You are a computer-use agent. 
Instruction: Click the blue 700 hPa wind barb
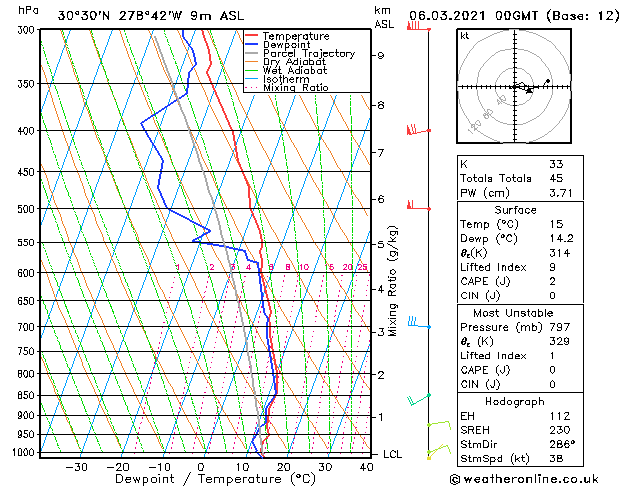[x=419, y=322]
